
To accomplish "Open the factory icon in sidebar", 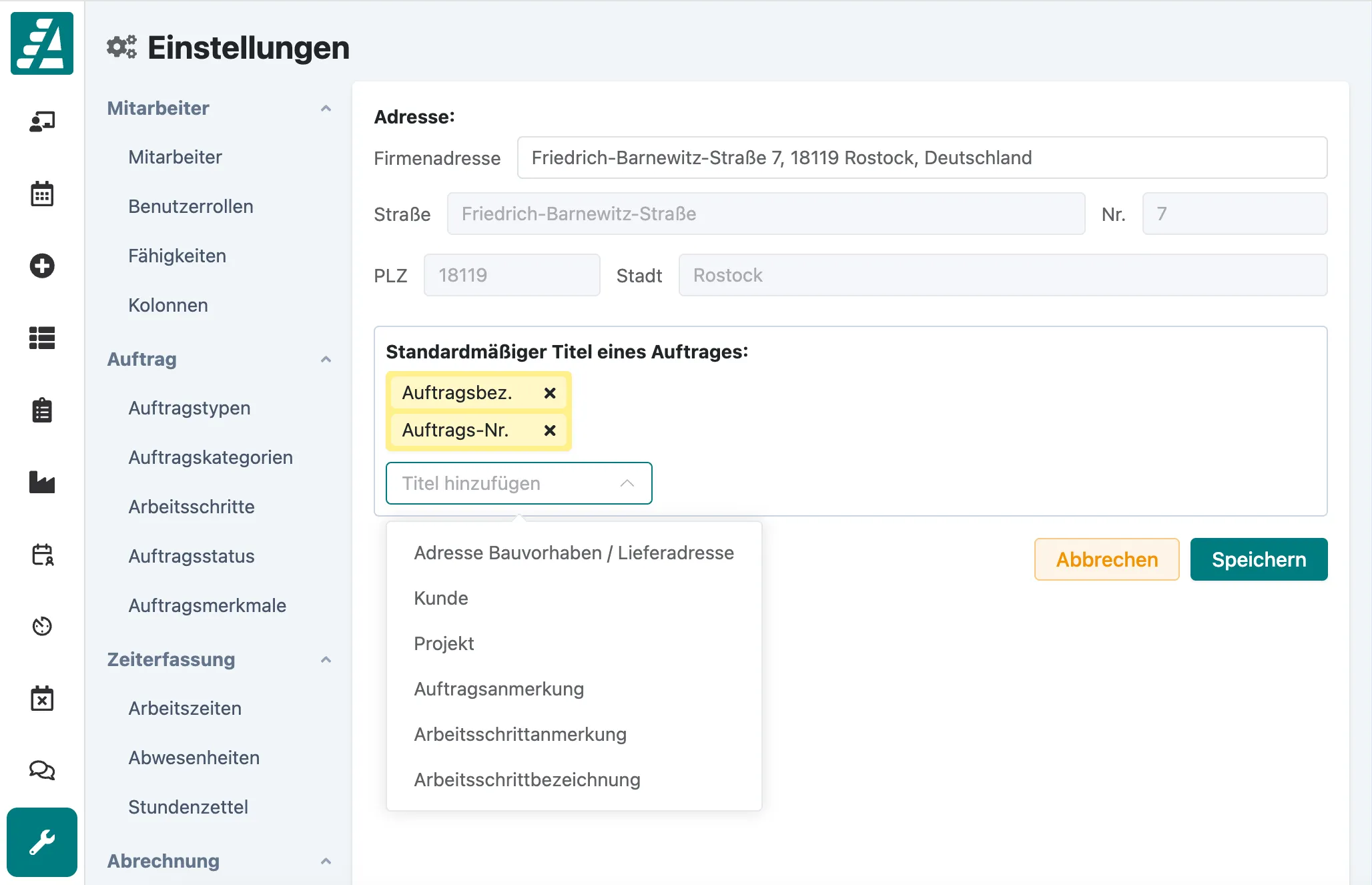I will tap(42, 482).
